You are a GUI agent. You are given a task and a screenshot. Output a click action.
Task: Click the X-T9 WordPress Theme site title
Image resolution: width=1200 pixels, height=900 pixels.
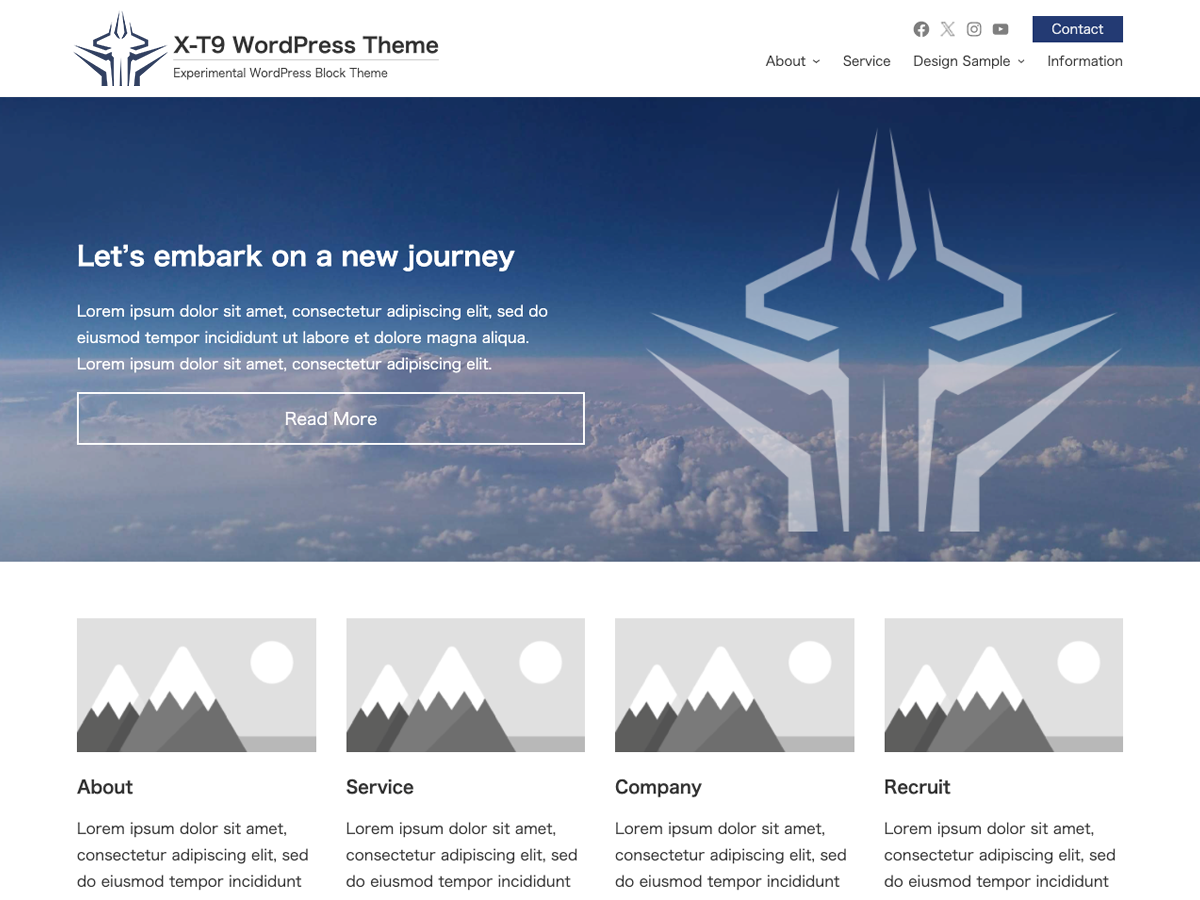pos(306,45)
